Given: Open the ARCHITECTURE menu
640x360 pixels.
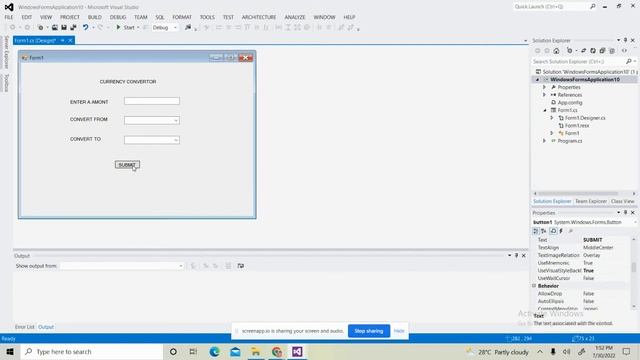Looking at the screenshot, I should [x=259, y=17].
